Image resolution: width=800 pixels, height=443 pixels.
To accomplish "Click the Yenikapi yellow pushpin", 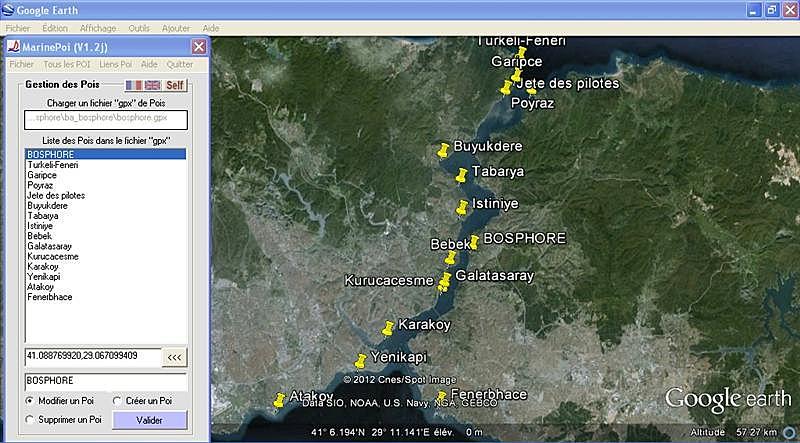I will [x=360, y=361].
